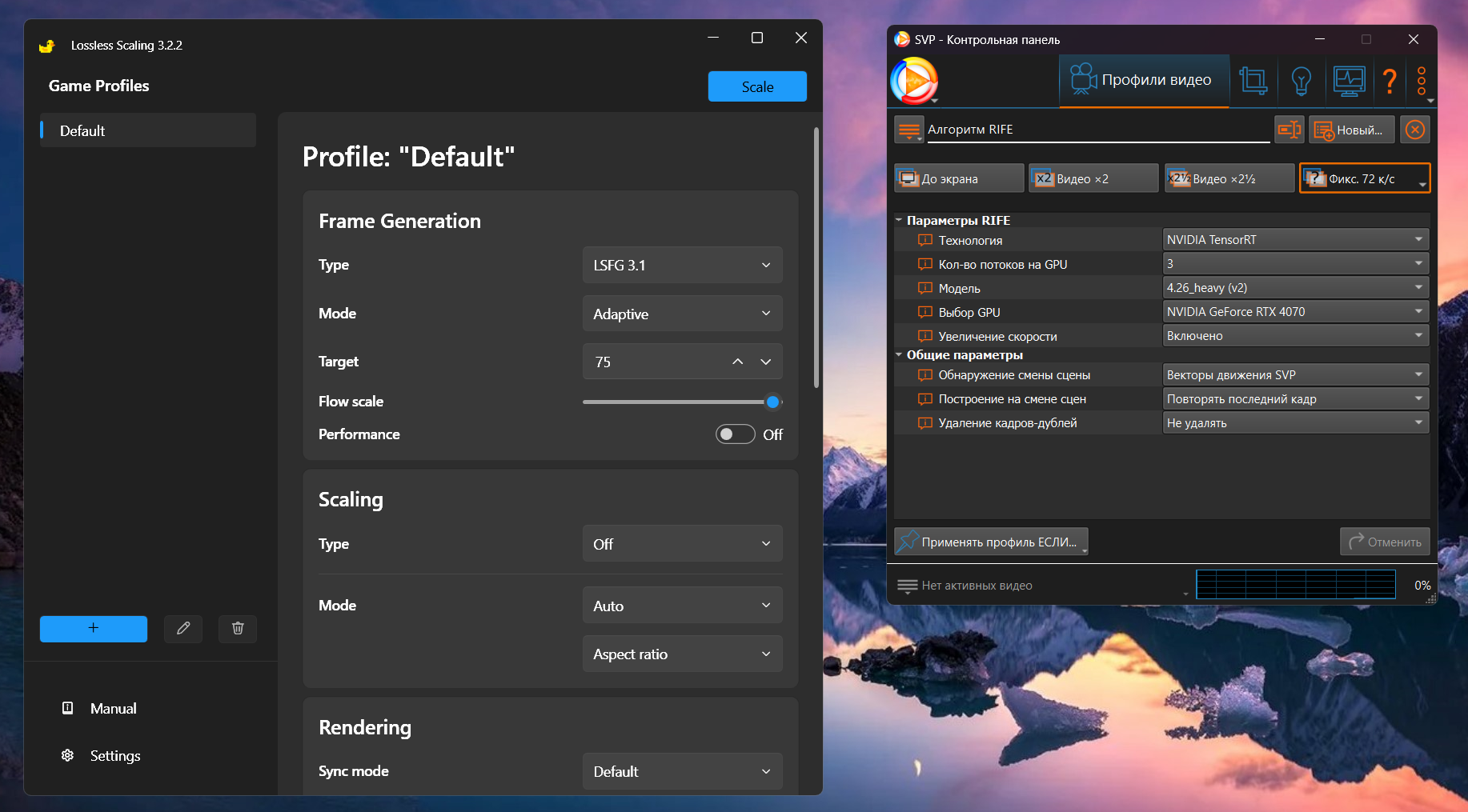
Task: Collapse the Параметры RIFE section
Action: coord(899,220)
